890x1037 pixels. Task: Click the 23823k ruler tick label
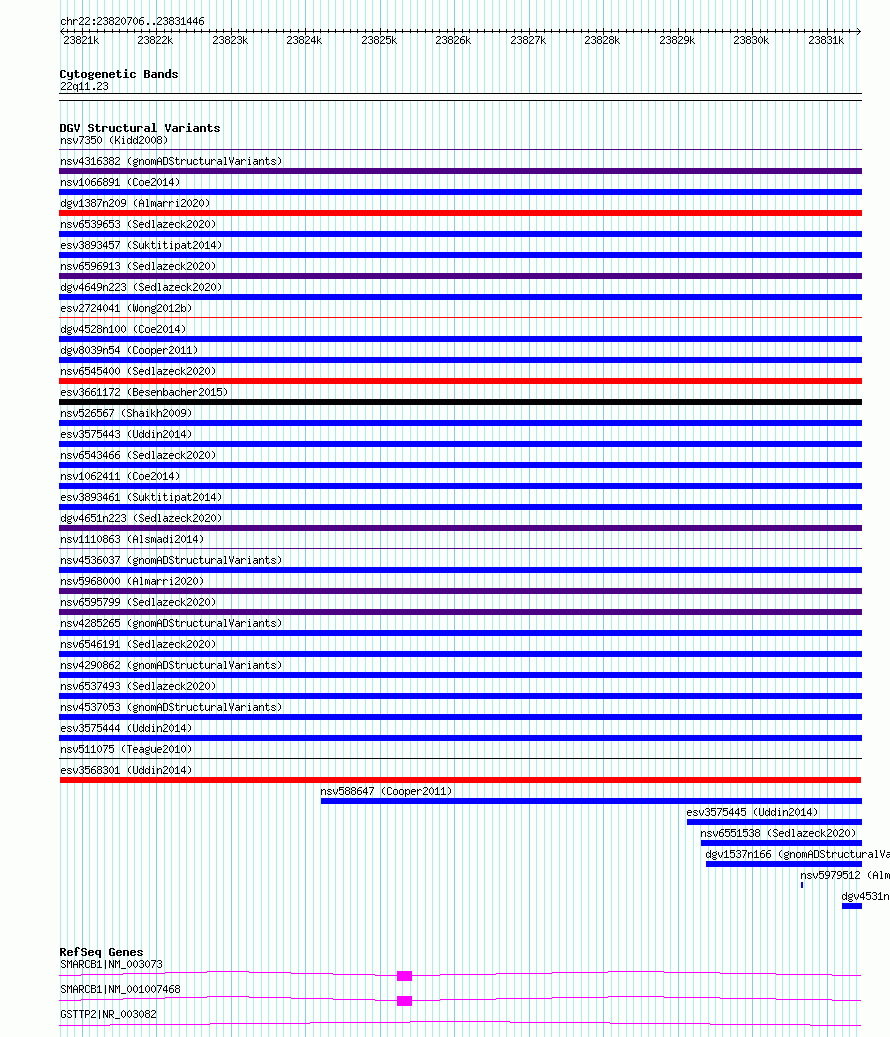tap(230, 40)
